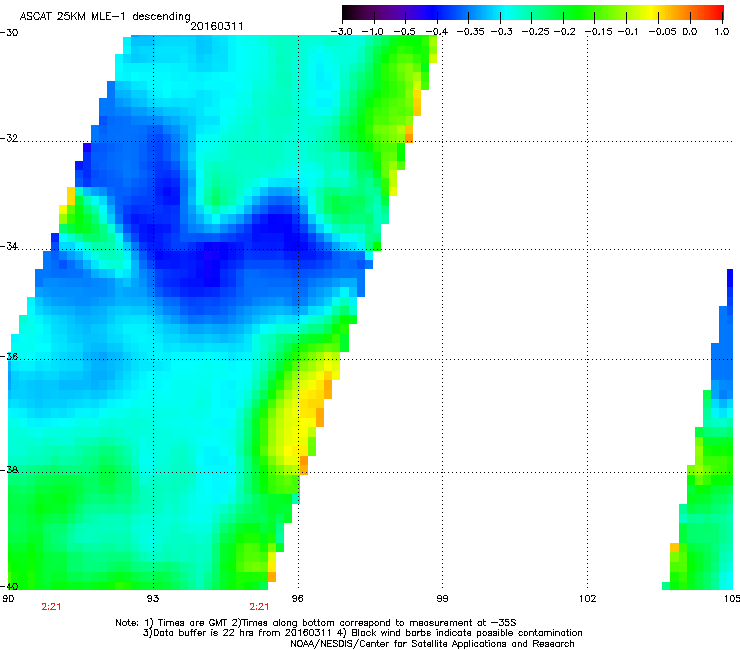
Task: Click the -36 latitude axis label
Action: coord(9,356)
